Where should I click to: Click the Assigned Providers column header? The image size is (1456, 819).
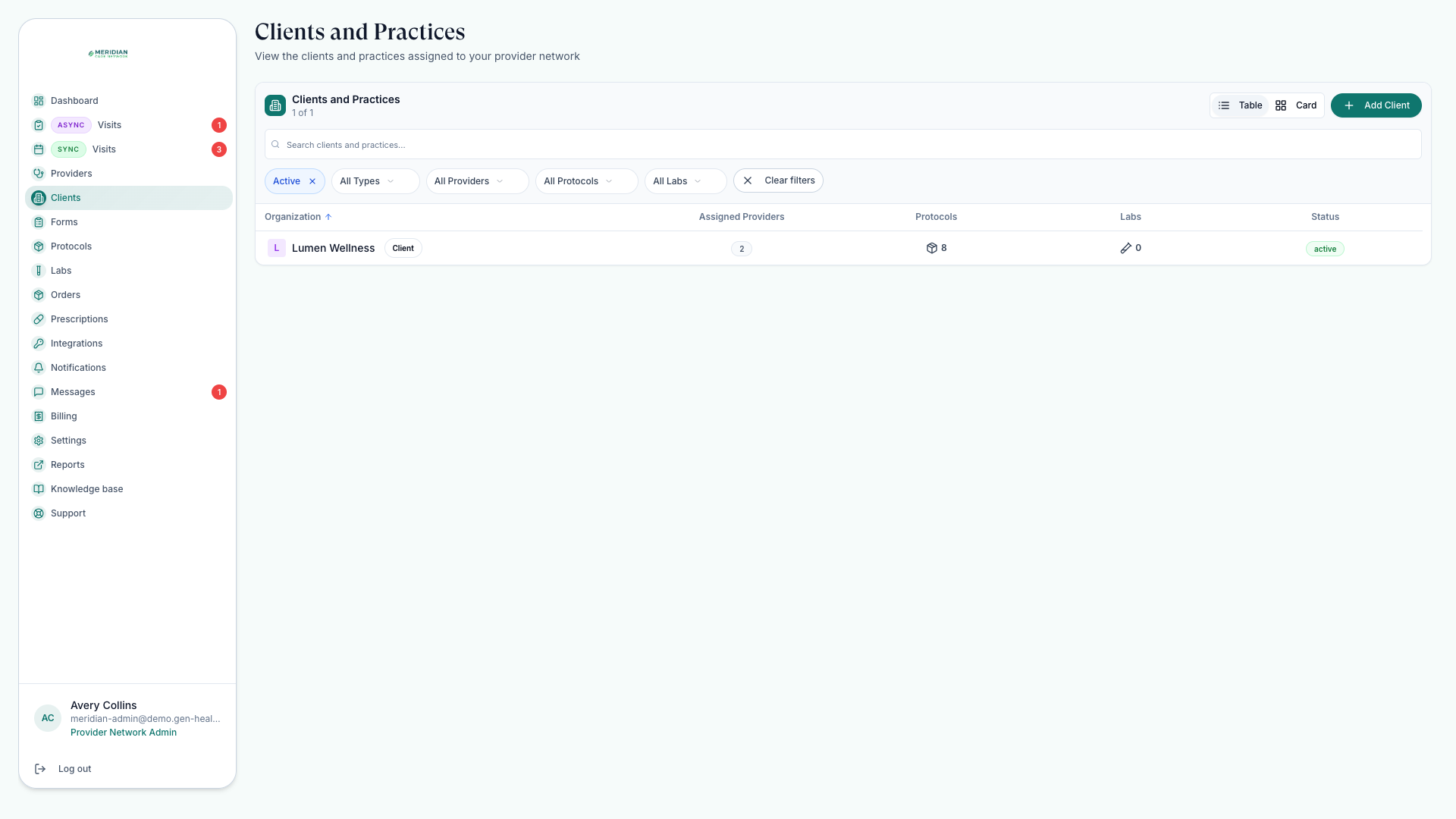coord(742,217)
